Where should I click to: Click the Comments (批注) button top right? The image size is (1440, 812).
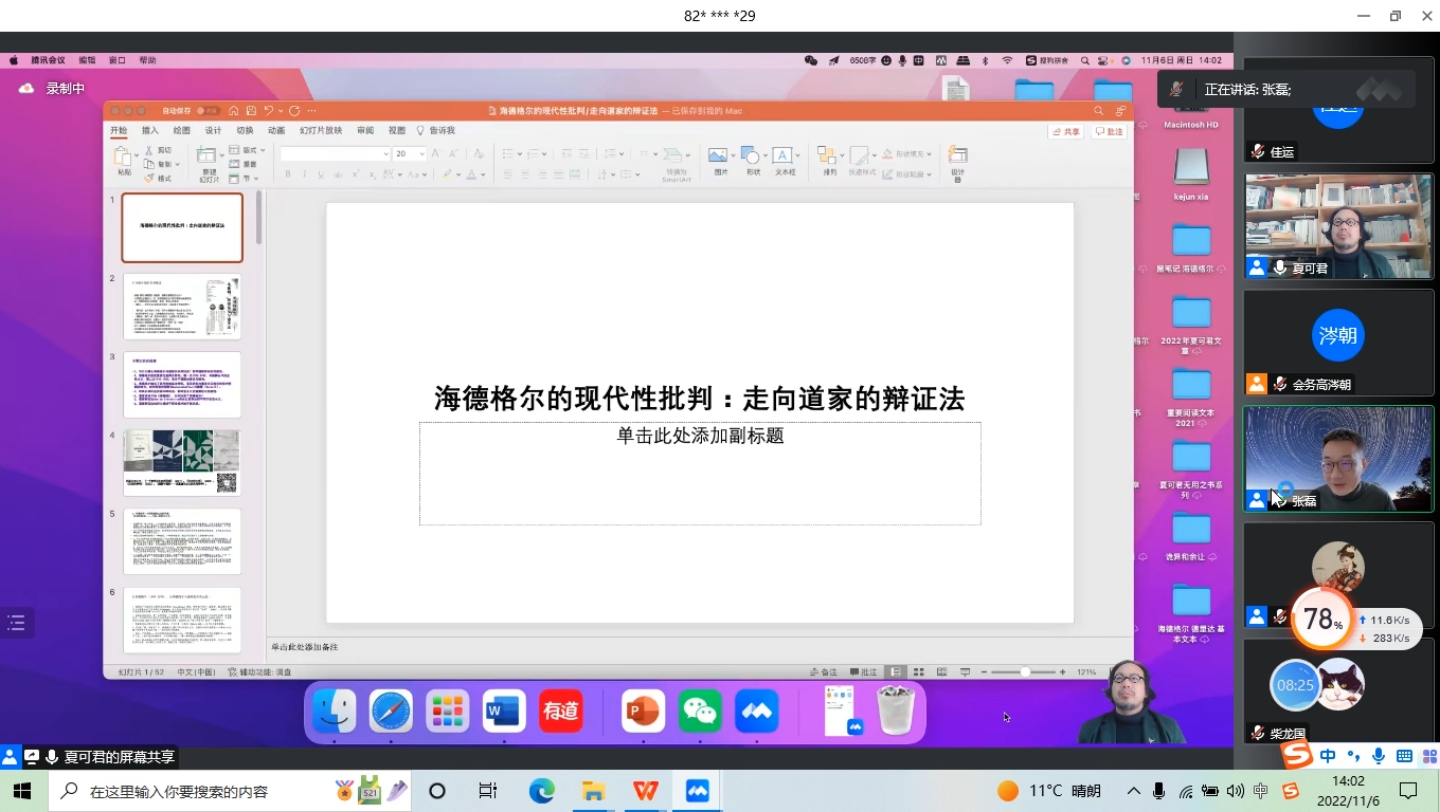tap(1110, 131)
